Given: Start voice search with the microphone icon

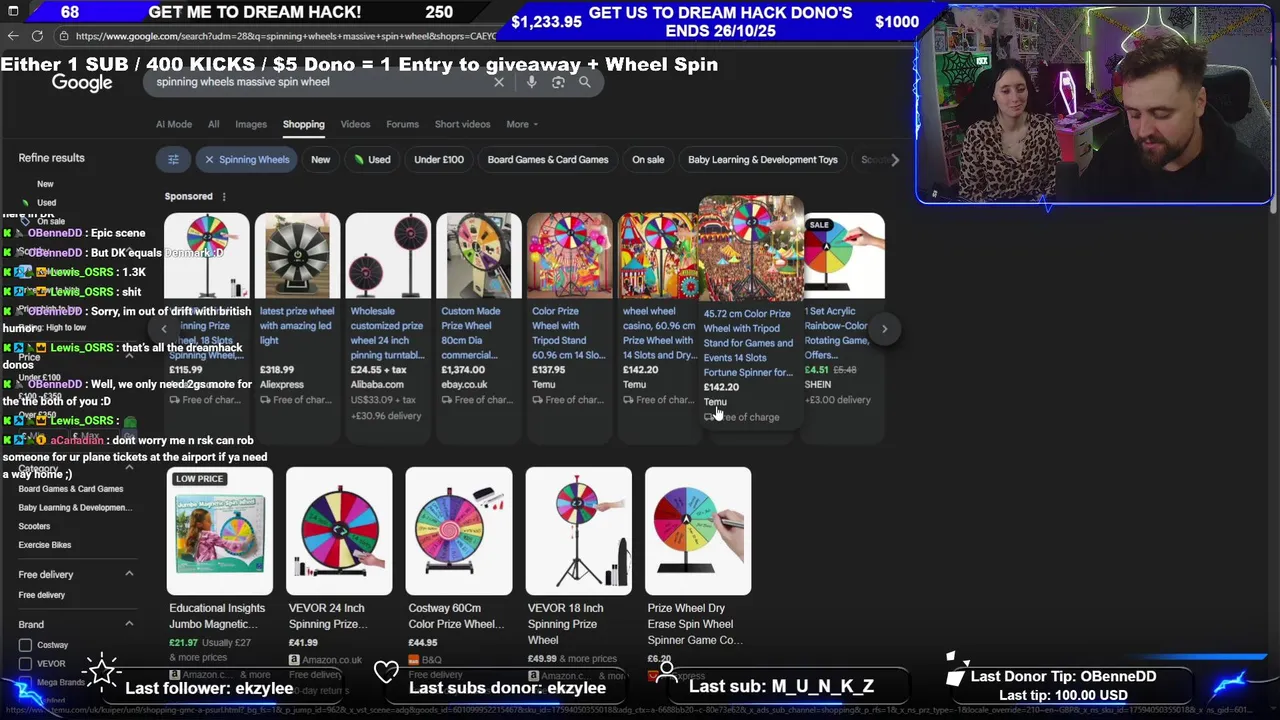Looking at the screenshot, I should tap(531, 82).
